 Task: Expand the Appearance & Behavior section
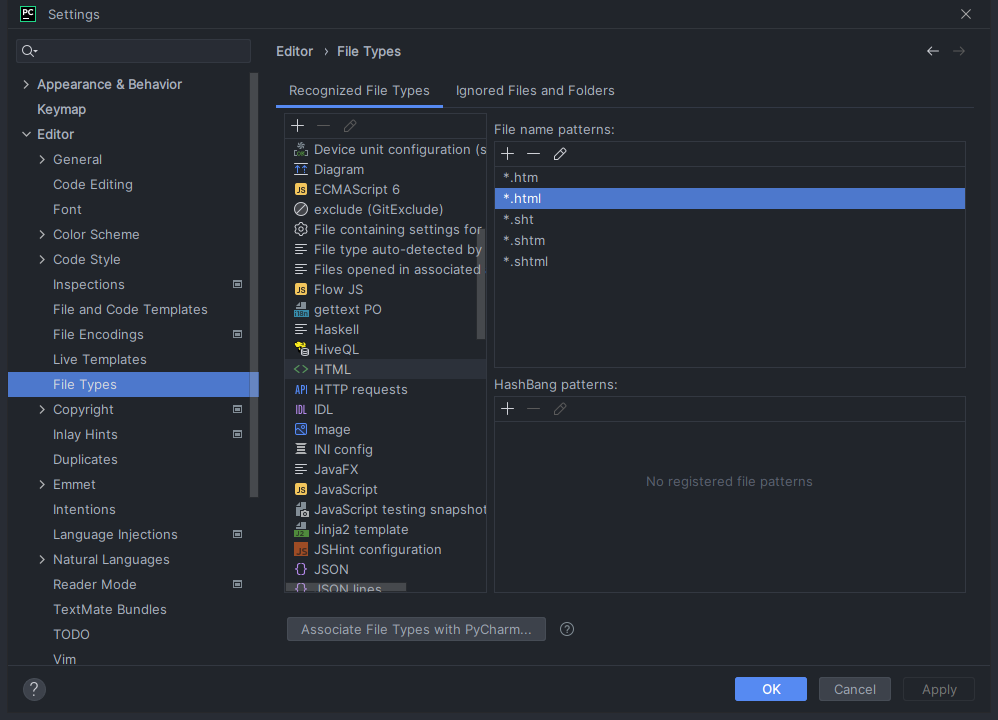tap(26, 85)
